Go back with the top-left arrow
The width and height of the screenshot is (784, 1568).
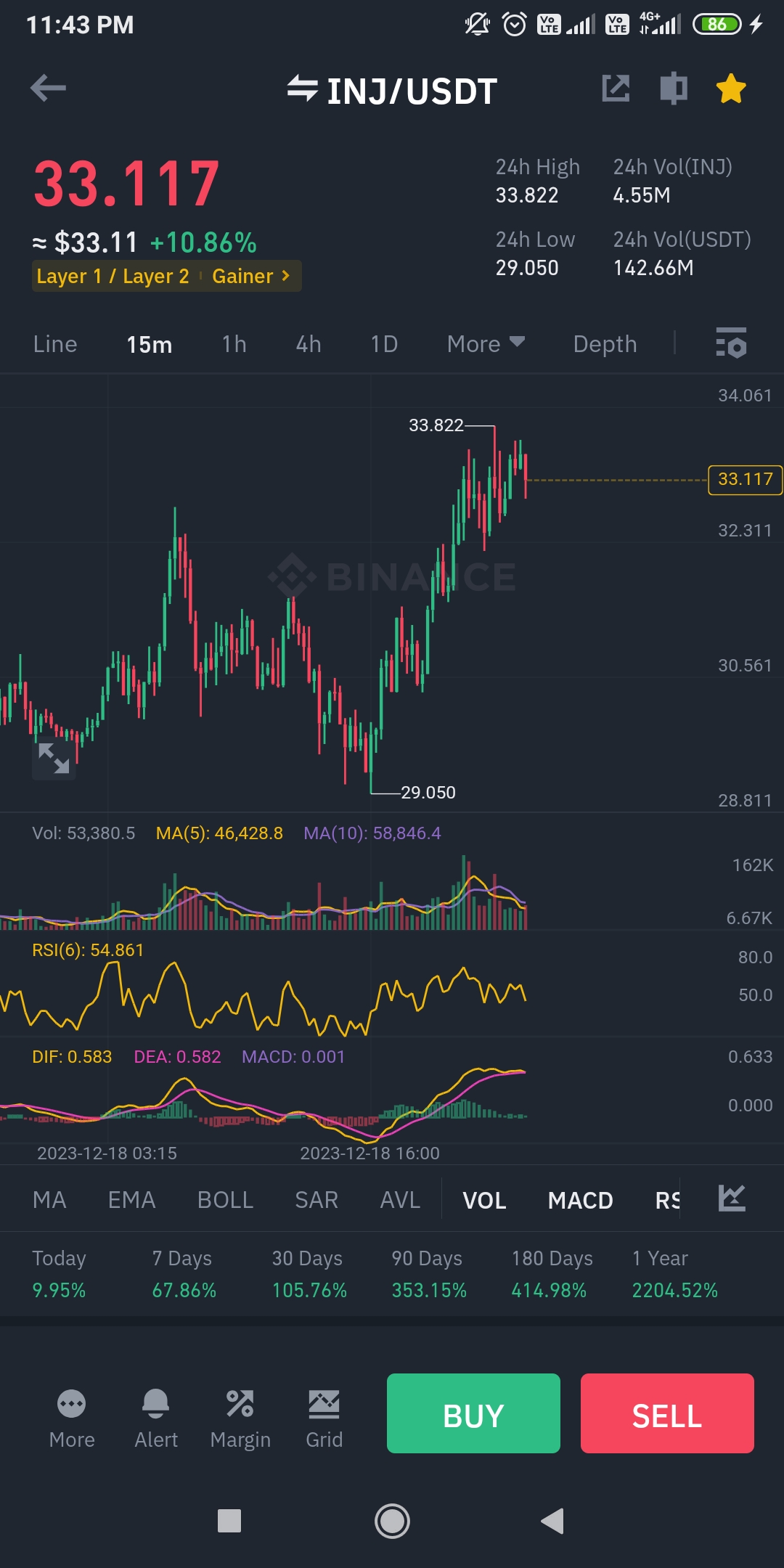[x=48, y=89]
